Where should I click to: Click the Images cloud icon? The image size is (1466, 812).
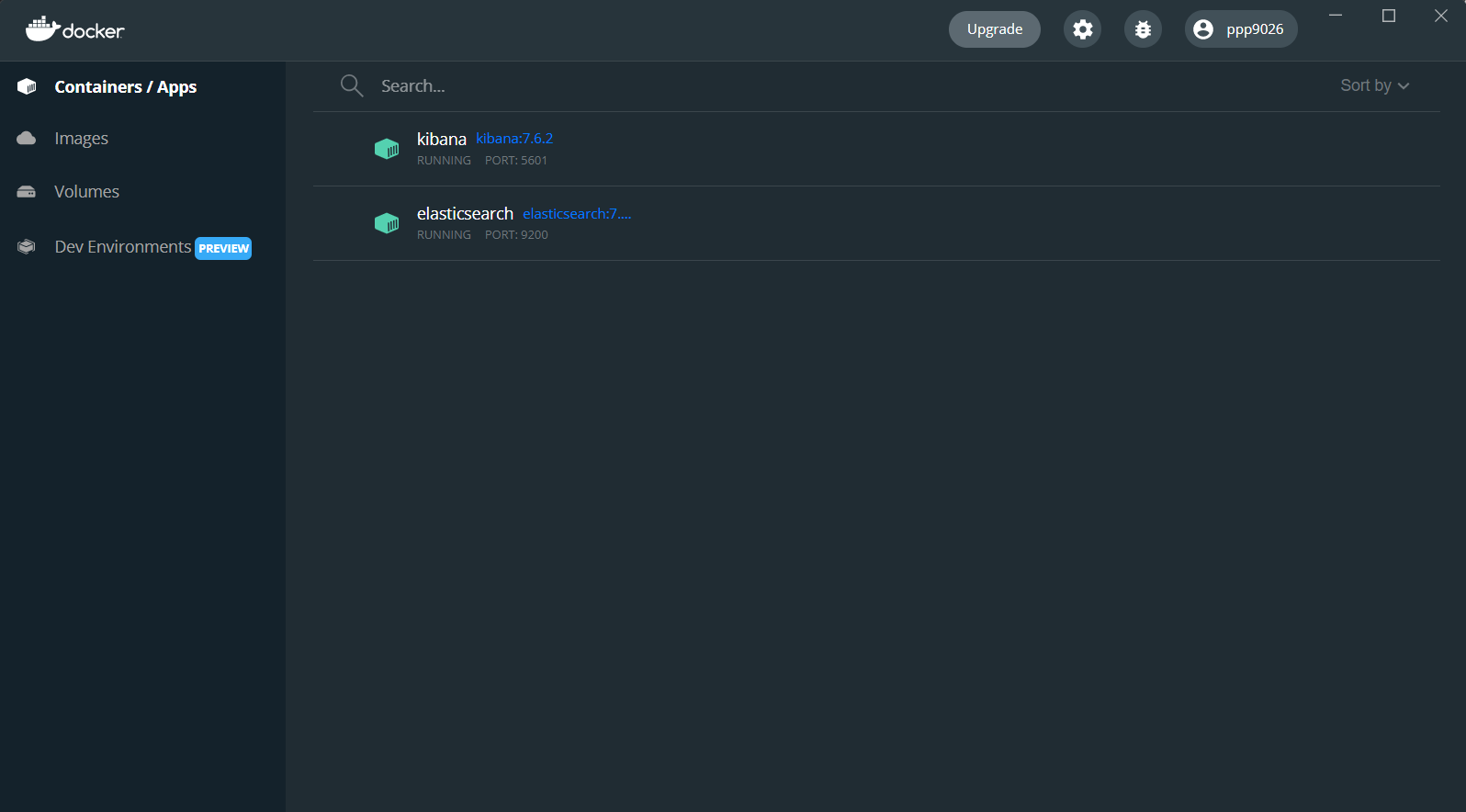27,138
